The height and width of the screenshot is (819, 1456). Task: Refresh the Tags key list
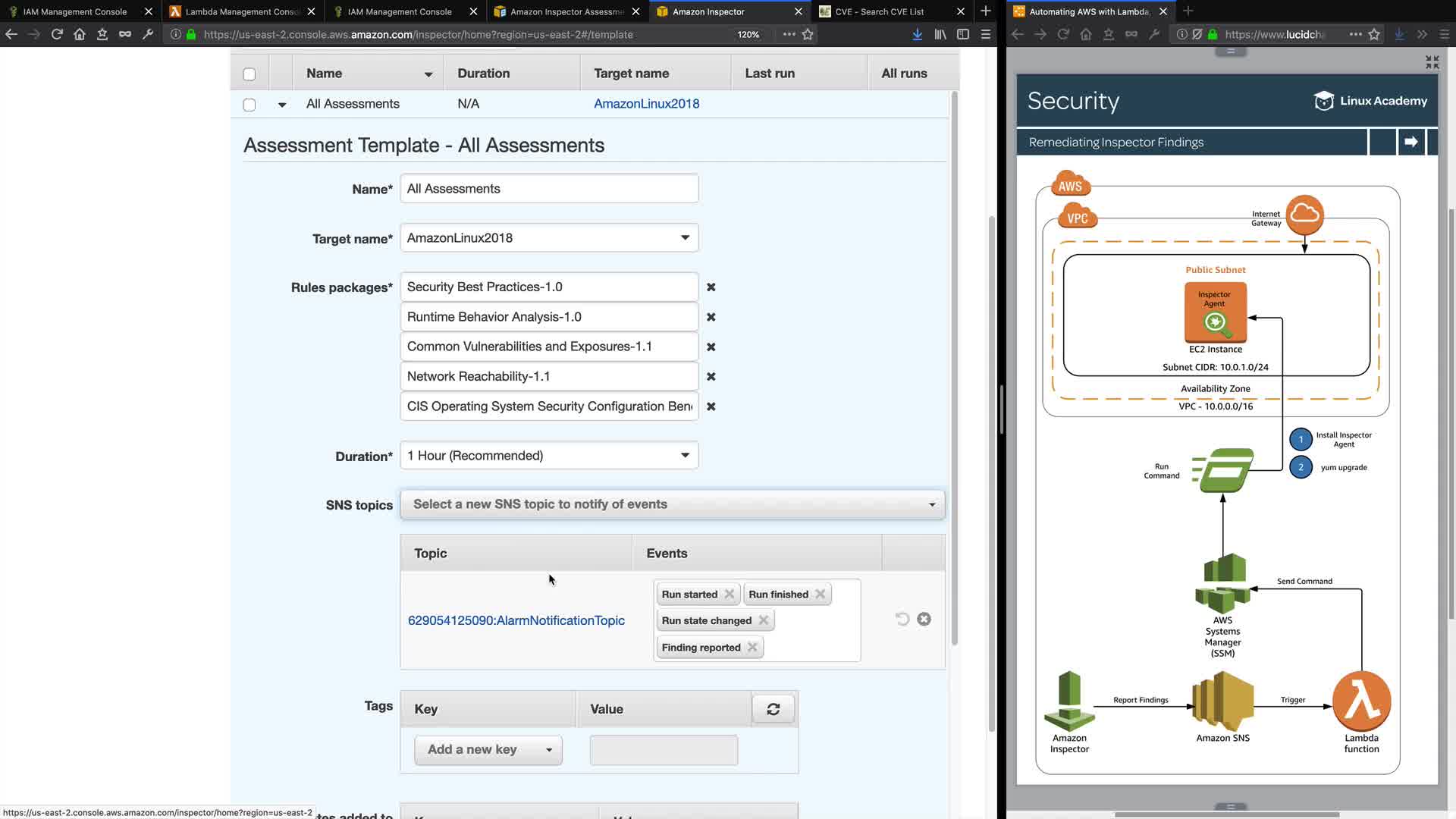(773, 710)
